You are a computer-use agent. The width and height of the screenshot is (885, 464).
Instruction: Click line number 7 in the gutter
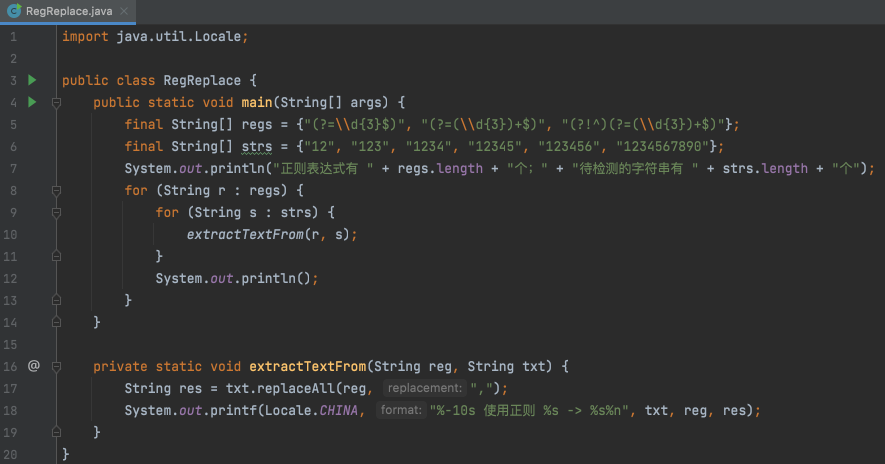click(13, 168)
